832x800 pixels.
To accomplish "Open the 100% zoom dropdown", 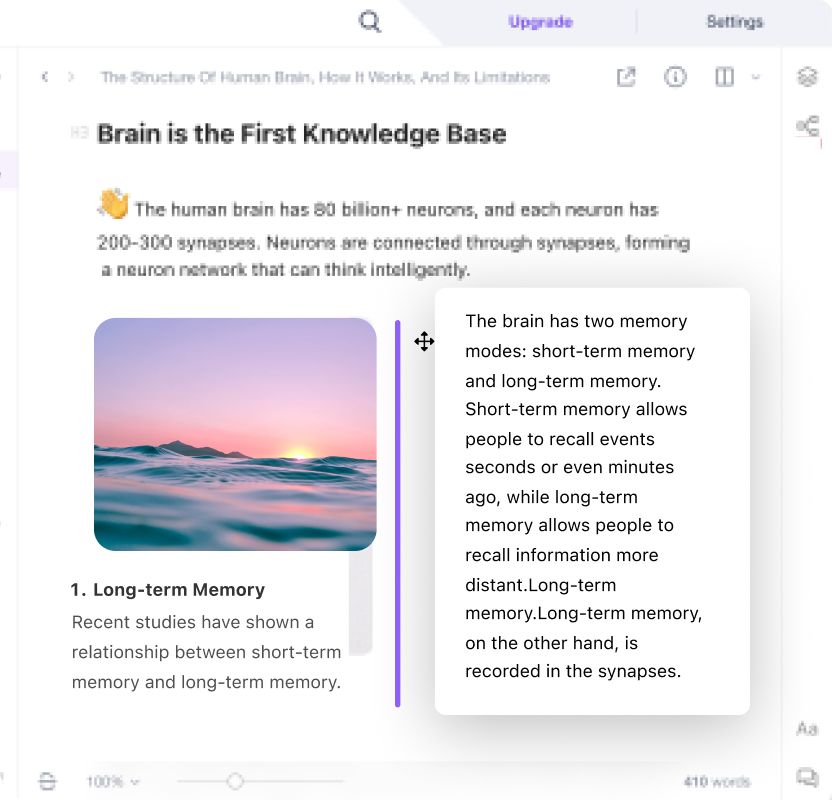I will 112,781.
